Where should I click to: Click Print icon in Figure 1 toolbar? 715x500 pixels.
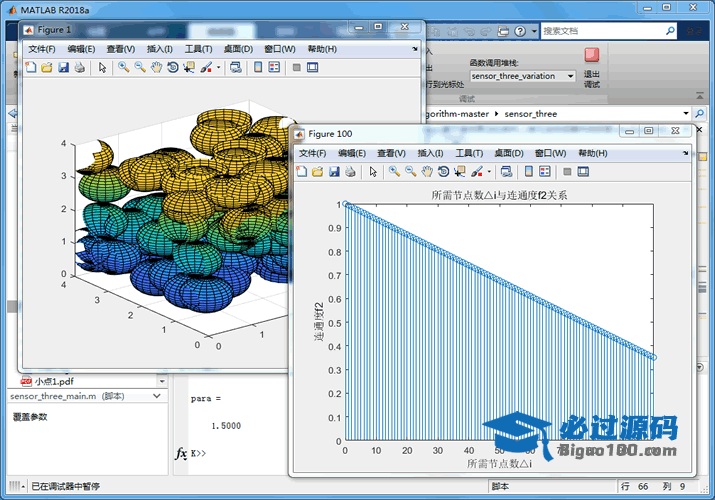(79, 67)
